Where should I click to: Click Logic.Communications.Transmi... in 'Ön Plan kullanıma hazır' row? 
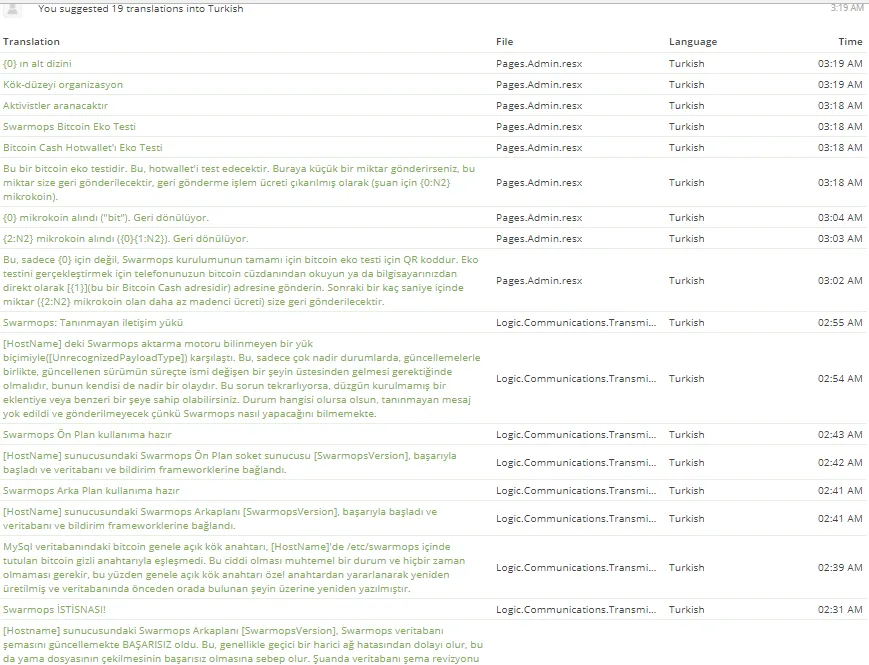576,434
